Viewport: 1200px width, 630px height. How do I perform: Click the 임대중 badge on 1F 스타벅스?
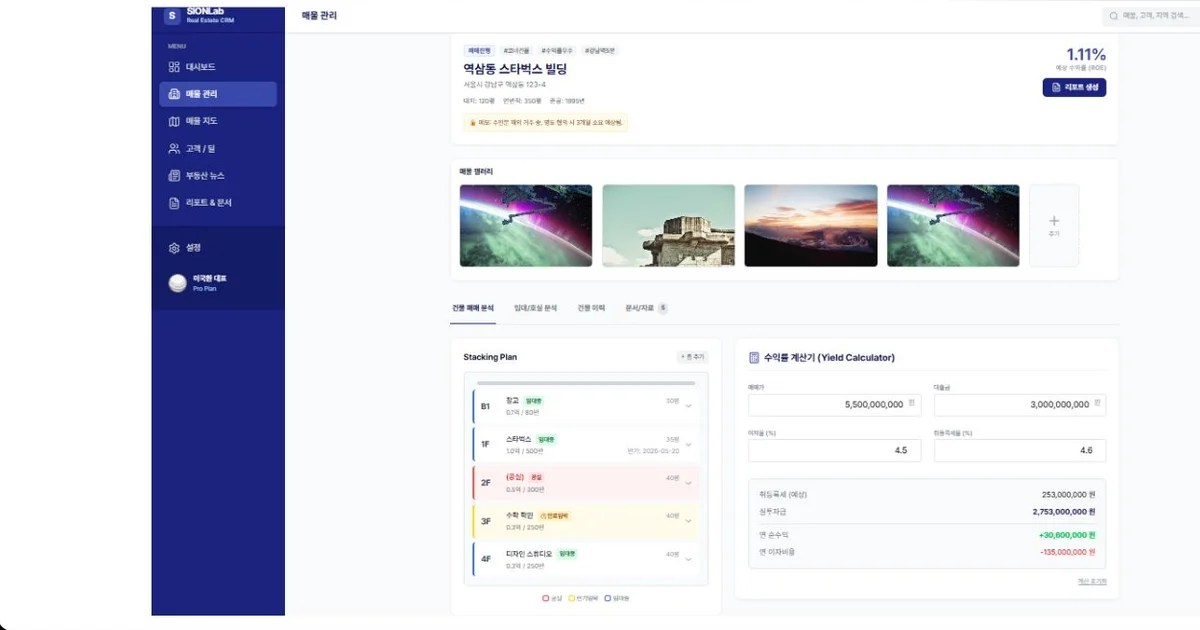546,439
